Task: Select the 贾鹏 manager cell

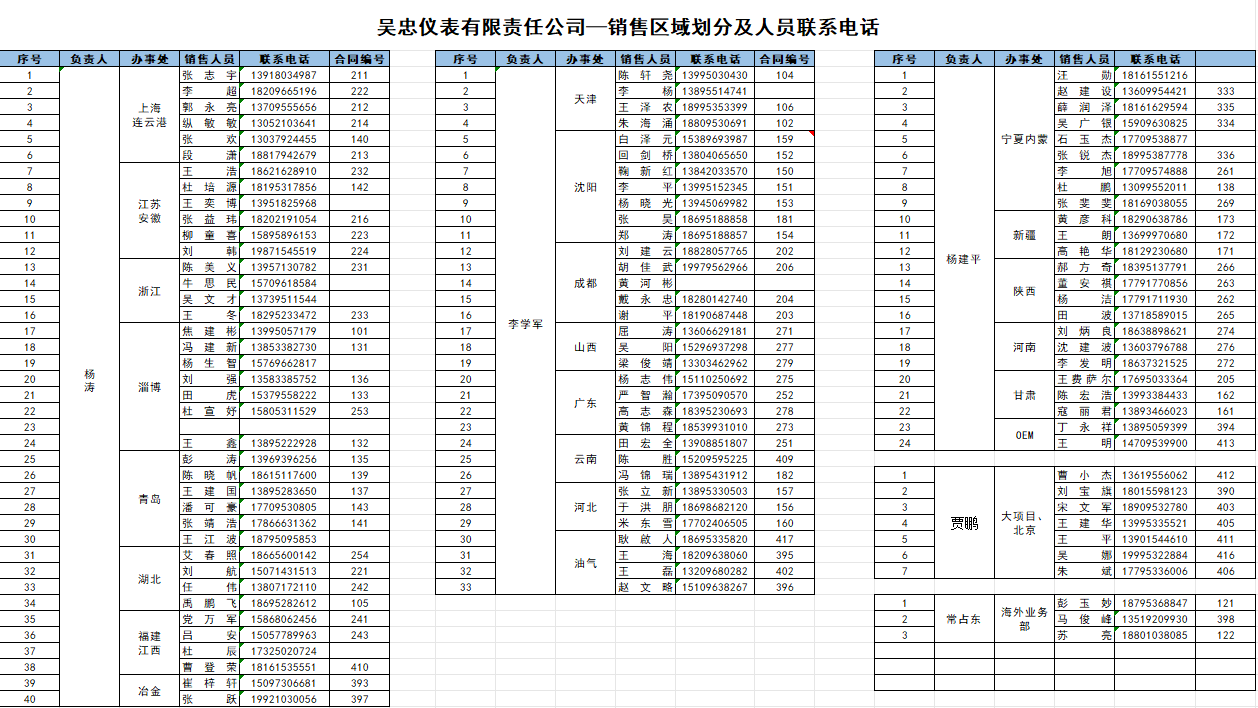Action: [964, 523]
